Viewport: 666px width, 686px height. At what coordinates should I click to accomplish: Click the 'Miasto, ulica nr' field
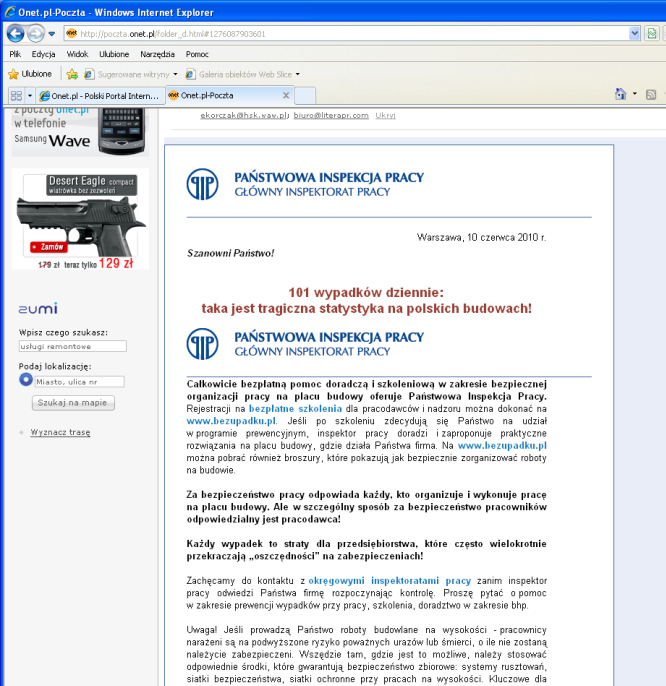[x=80, y=382]
